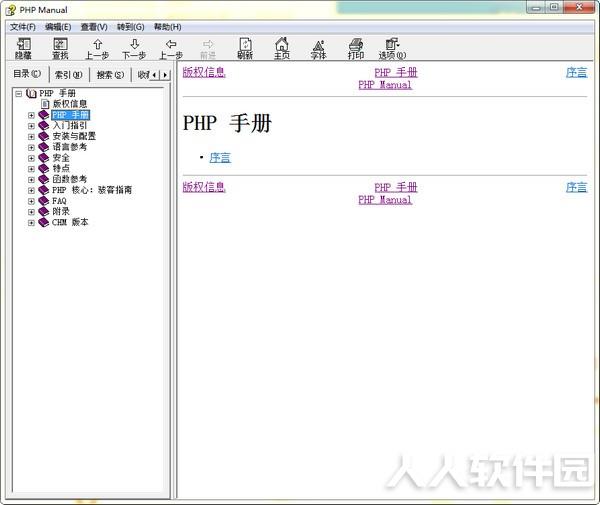Click the 查找 (Locate) toolbar icon
Image resolution: width=600 pixels, height=505 pixels.
[x=60, y=48]
